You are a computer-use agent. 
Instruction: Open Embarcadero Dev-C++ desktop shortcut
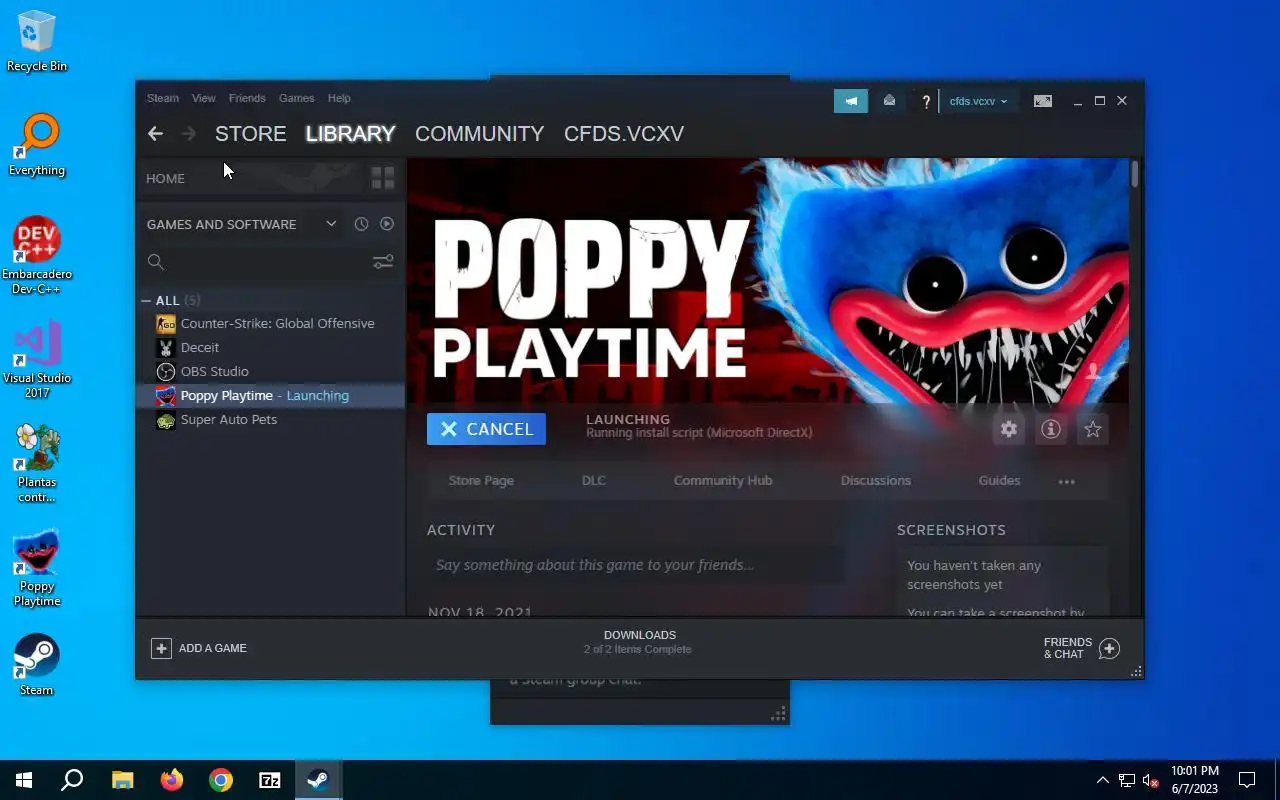(37, 255)
